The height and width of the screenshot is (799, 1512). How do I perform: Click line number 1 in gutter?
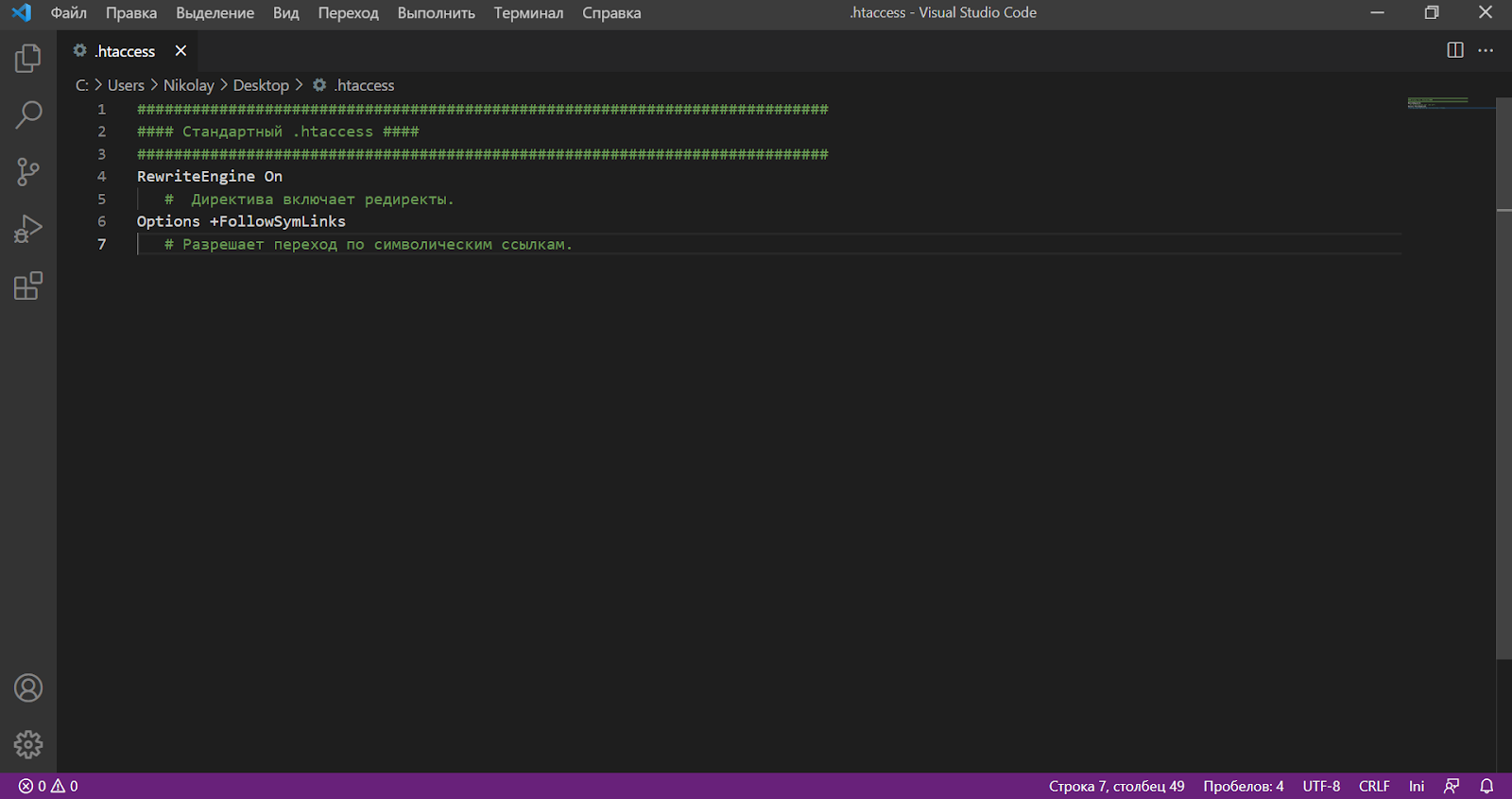tap(102, 109)
